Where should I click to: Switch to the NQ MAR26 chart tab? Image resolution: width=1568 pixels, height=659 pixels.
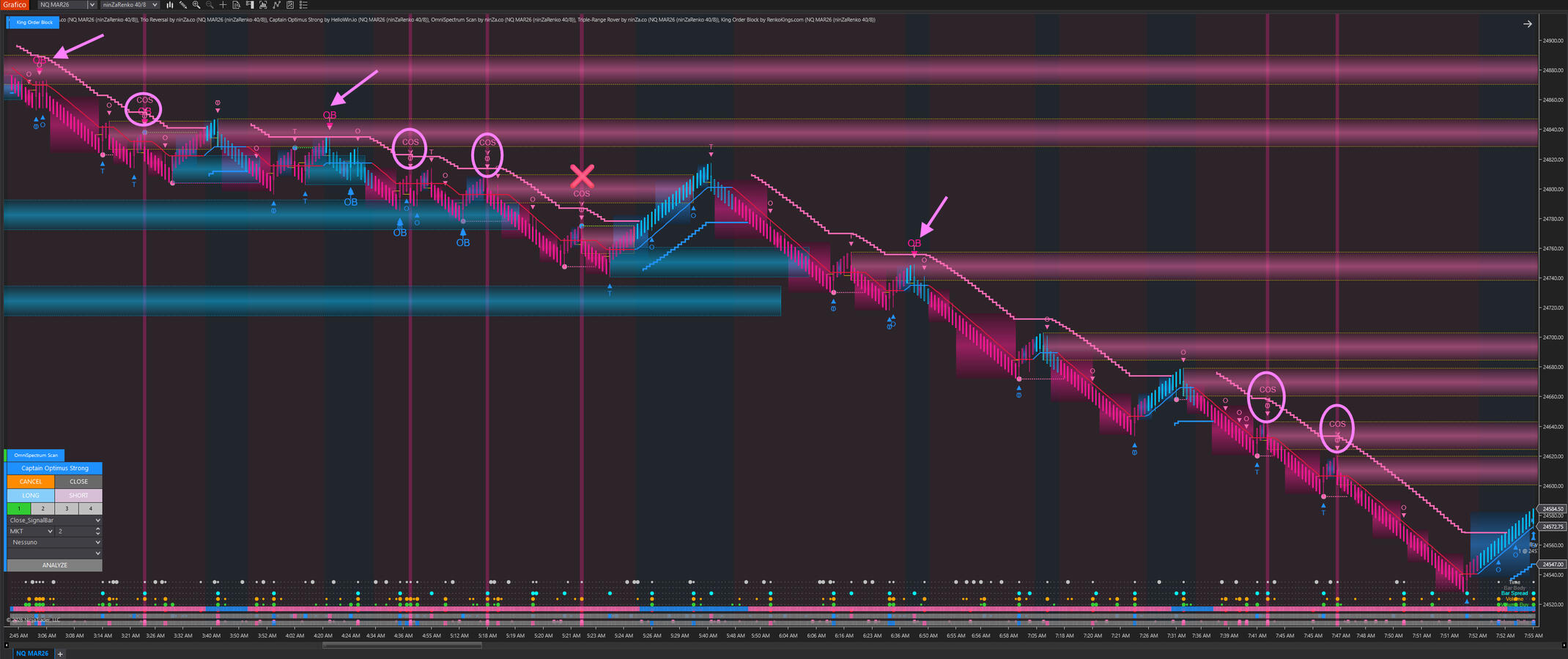(x=32, y=653)
